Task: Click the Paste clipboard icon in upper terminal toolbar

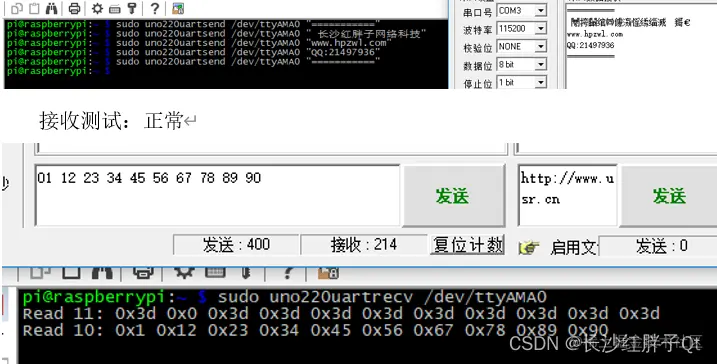Action: click(34, 8)
